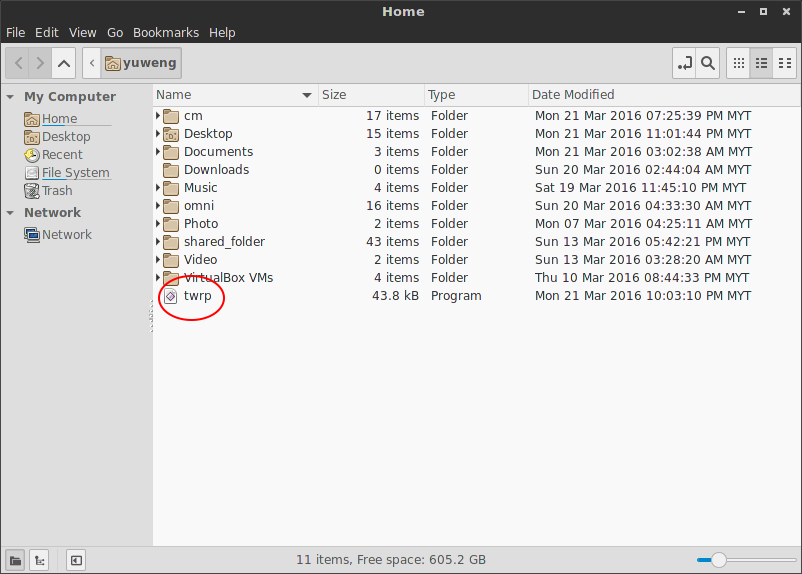Select the omni folder icon
Screen dimensions: 802x574
pos(171,206)
